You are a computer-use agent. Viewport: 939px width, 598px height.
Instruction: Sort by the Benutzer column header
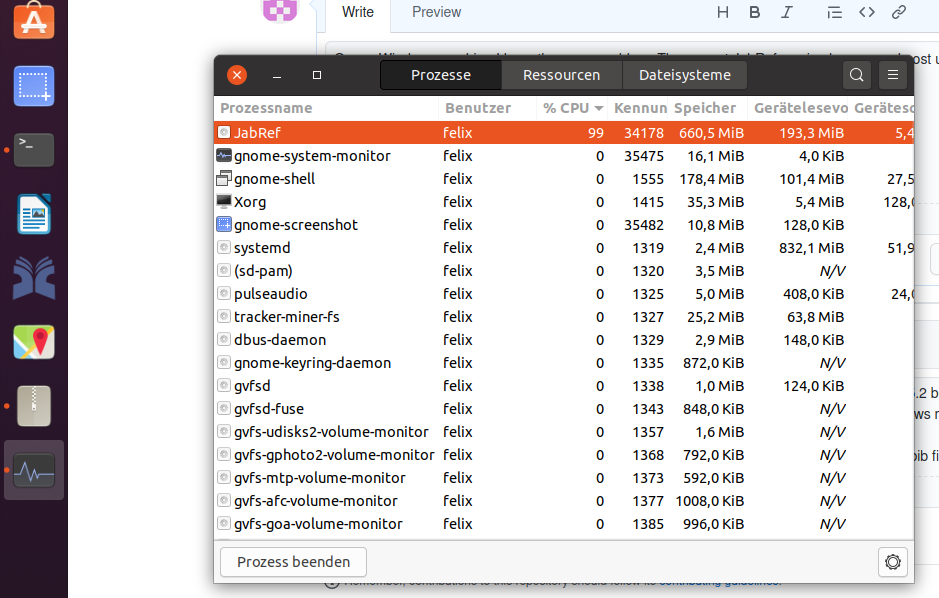pos(487,108)
